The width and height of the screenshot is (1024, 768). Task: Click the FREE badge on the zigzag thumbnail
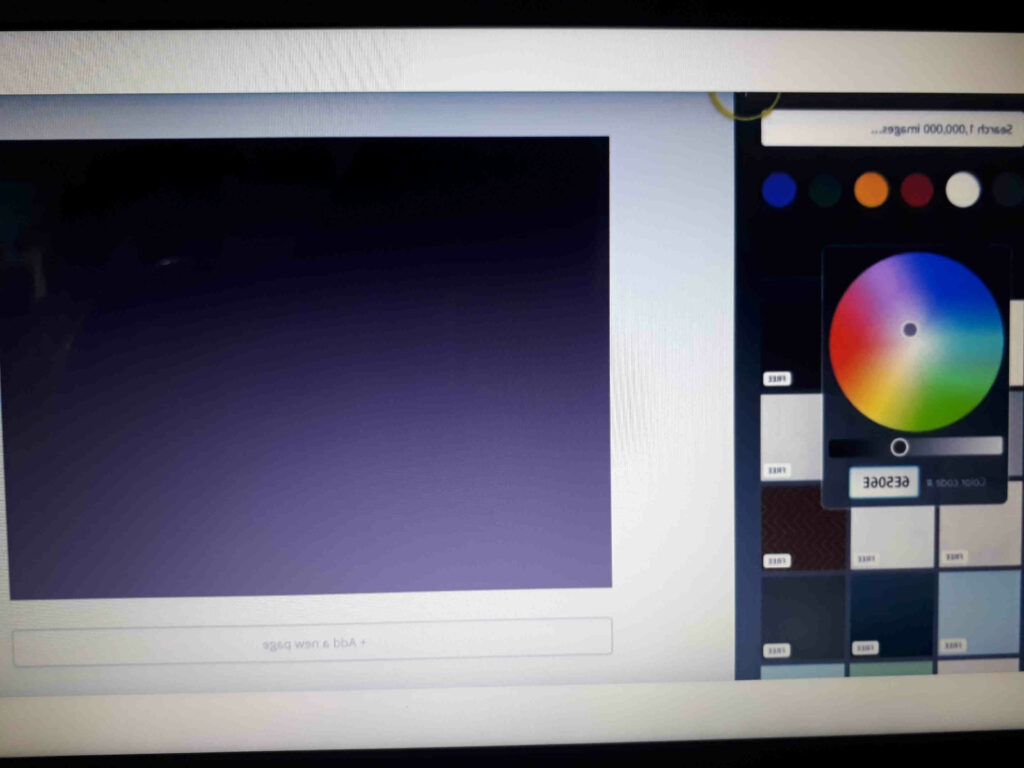coord(777,561)
